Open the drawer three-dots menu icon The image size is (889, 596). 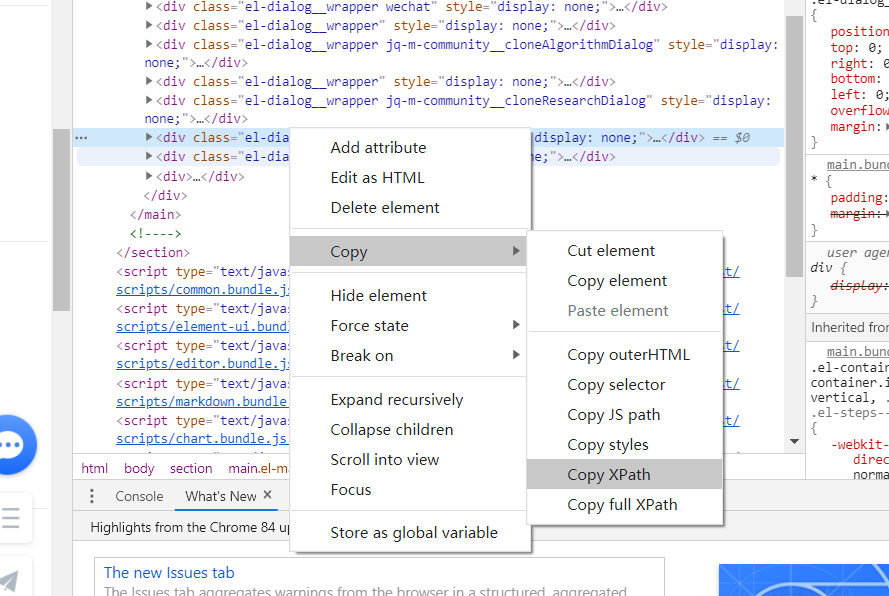(91, 496)
